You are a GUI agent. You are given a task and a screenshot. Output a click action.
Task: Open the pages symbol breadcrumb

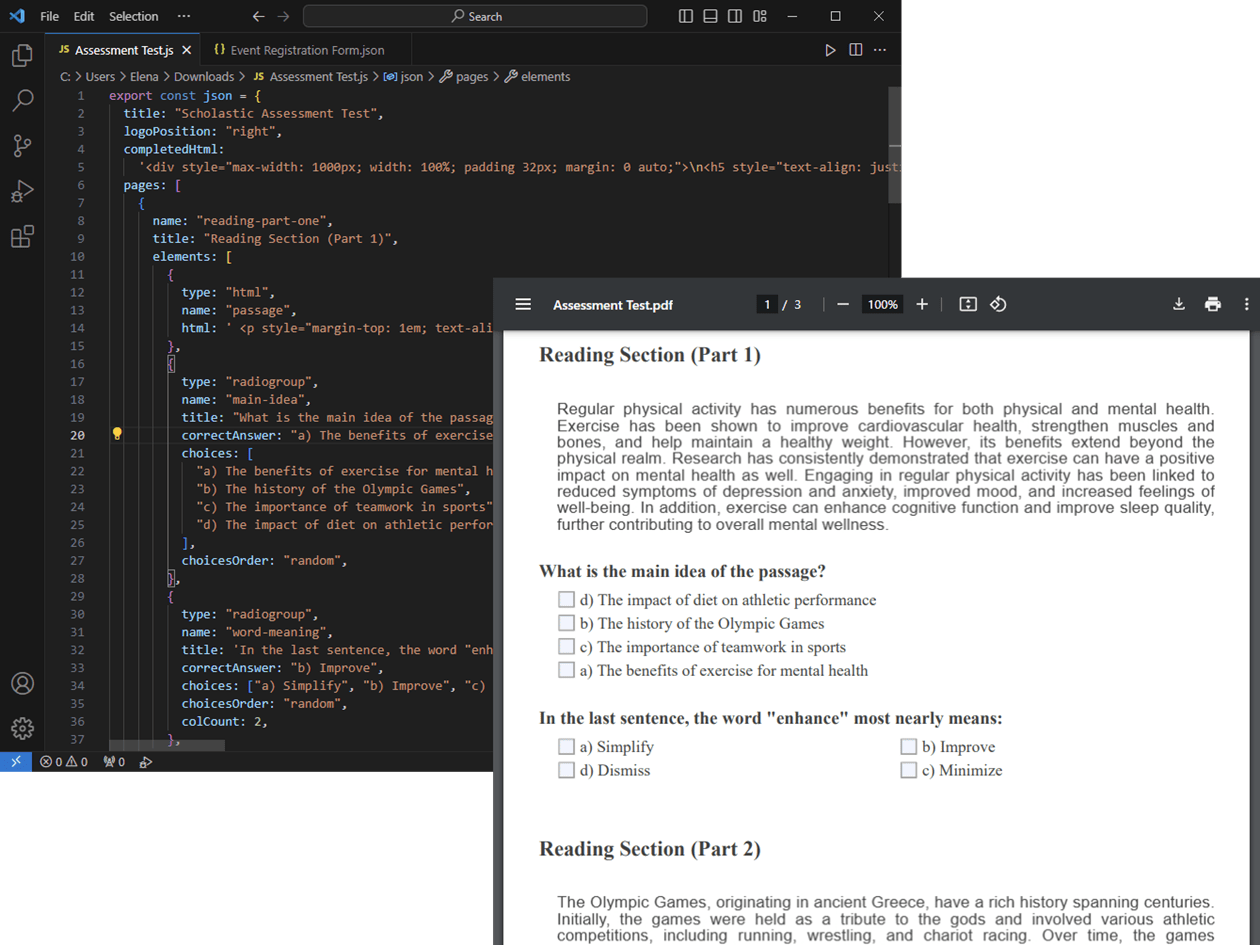coord(464,77)
